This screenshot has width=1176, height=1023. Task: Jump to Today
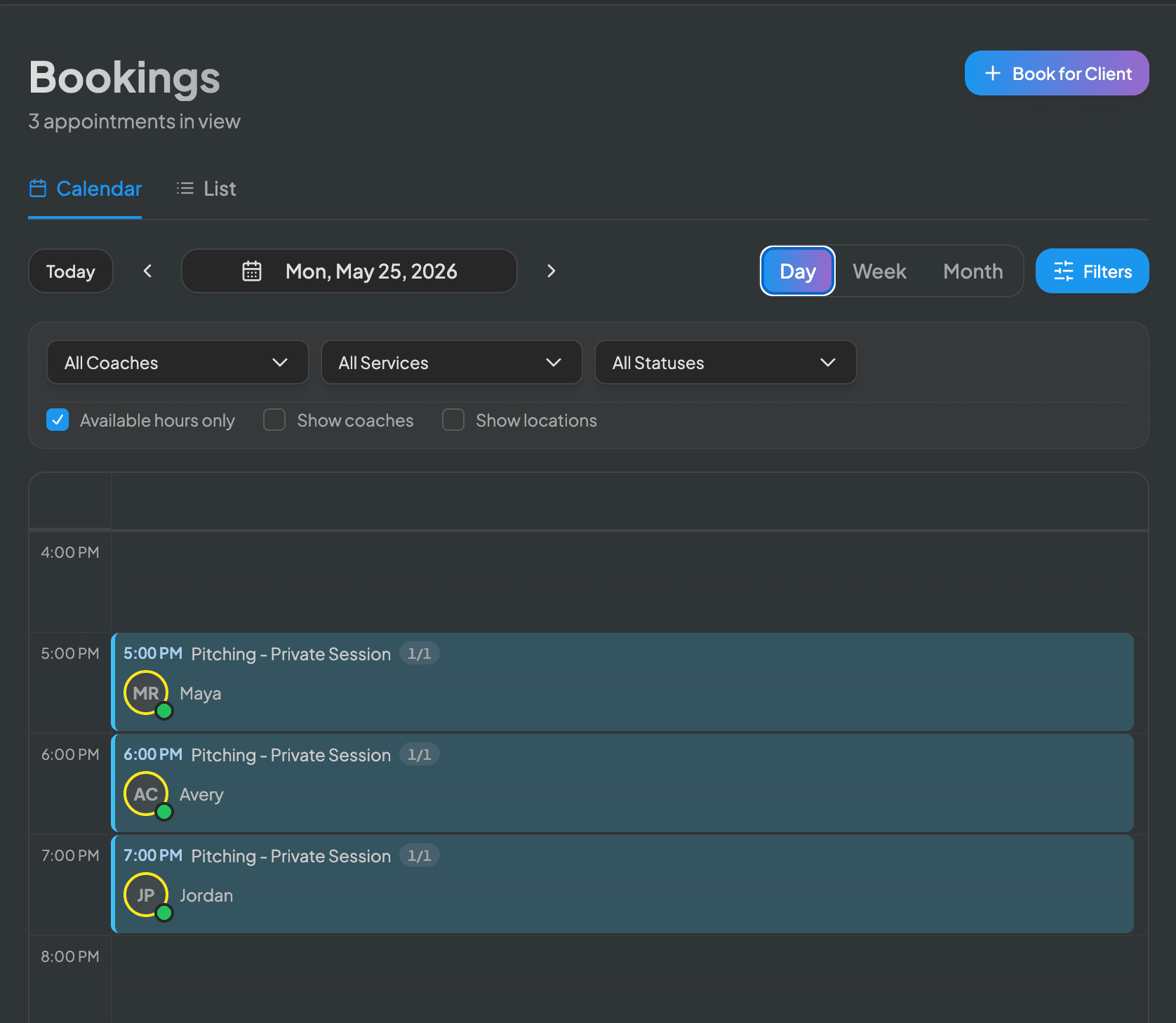tap(70, 271)
